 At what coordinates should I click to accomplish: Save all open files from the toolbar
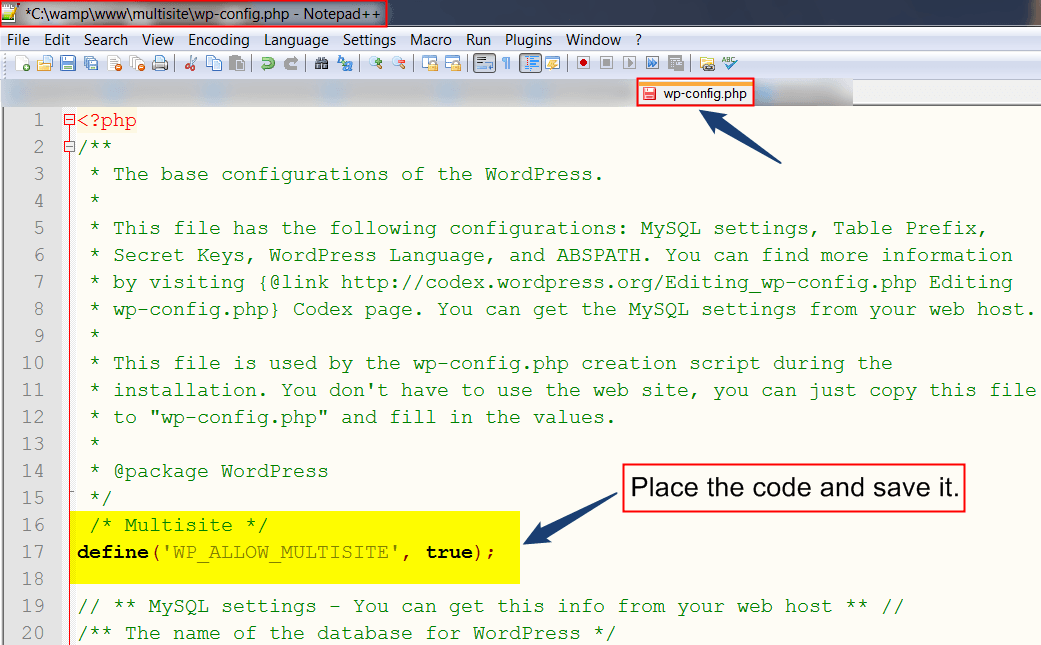(x=91, y=64)
